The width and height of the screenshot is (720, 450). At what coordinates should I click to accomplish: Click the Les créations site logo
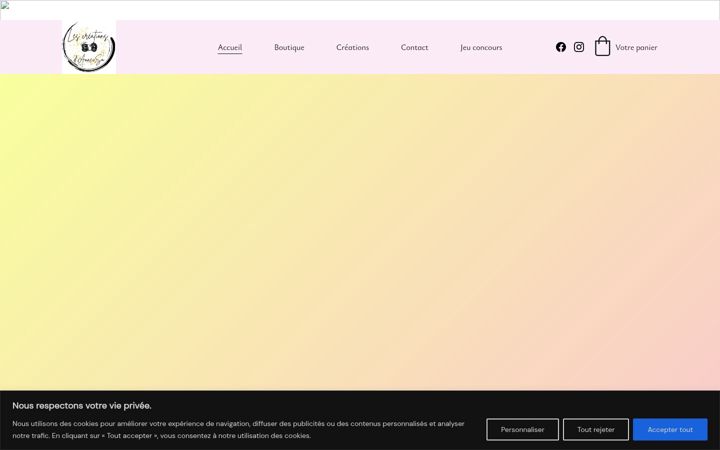pos(89,47)
